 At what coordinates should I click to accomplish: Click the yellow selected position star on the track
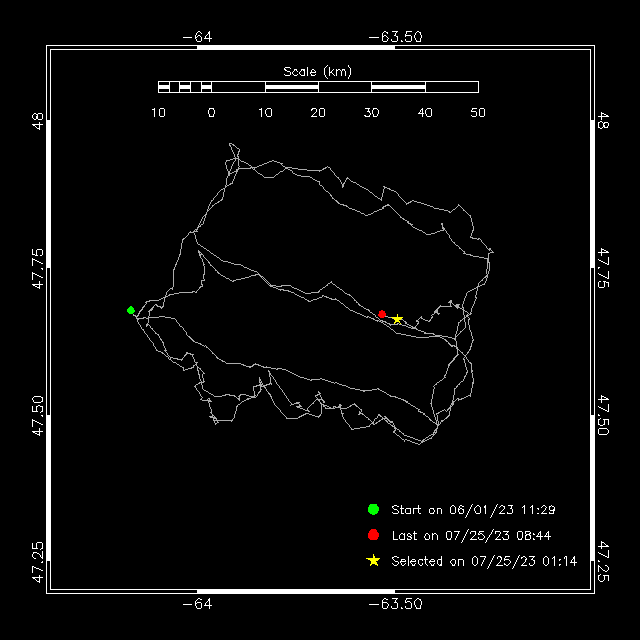point(397,319)
